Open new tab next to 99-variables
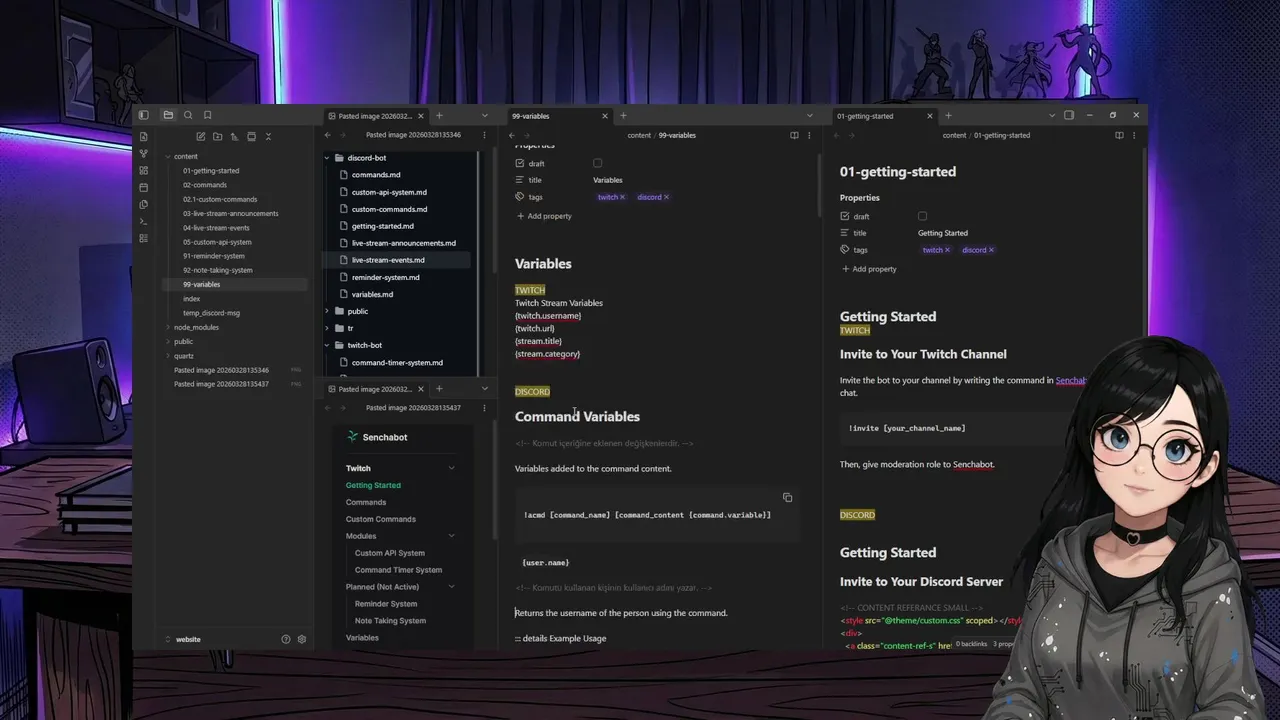The height and width of the screenshot is (720, 1280). click(623, 116)
